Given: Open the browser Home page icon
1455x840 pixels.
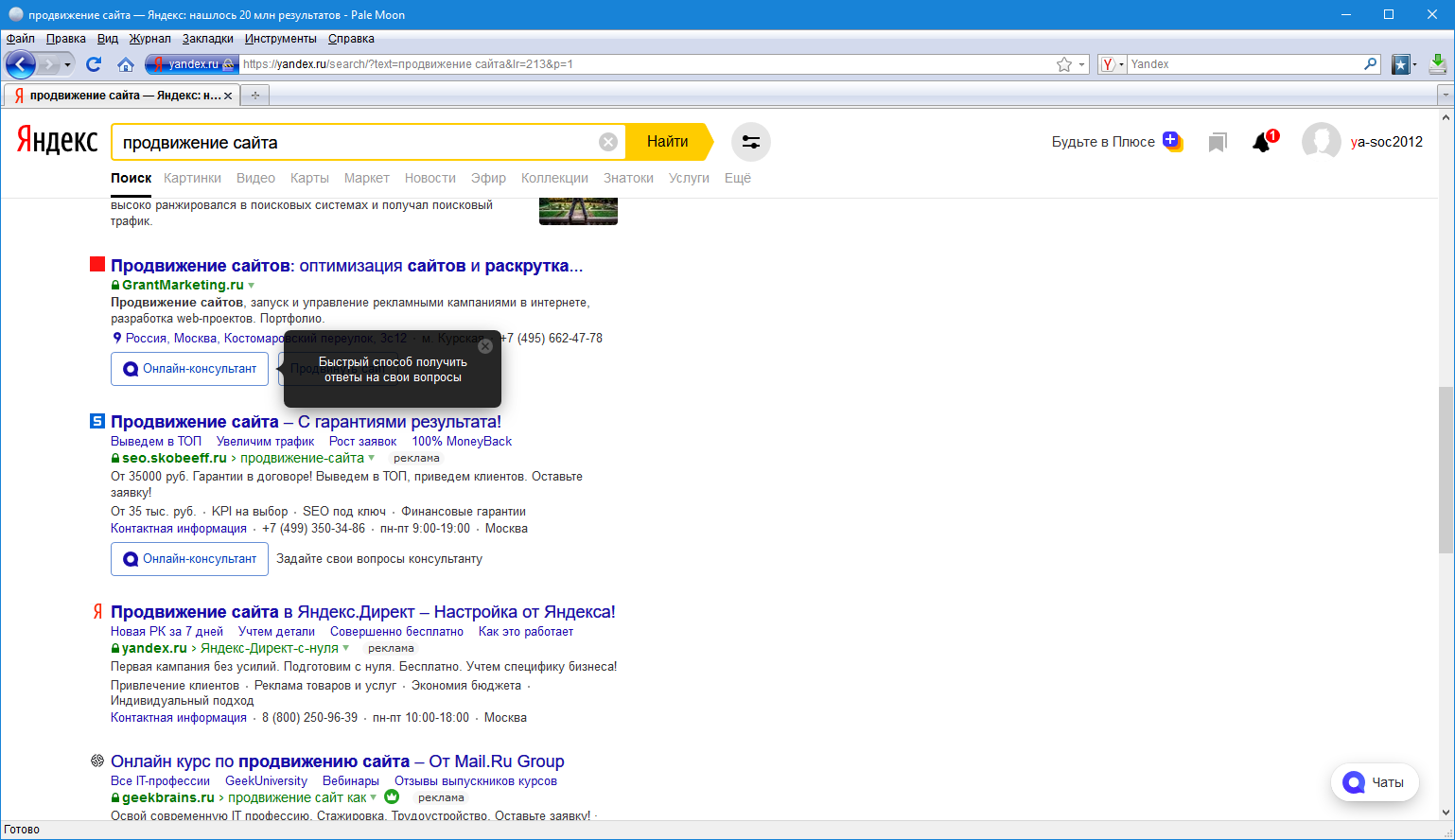Looking at the screenshot, I should [126, 64].
